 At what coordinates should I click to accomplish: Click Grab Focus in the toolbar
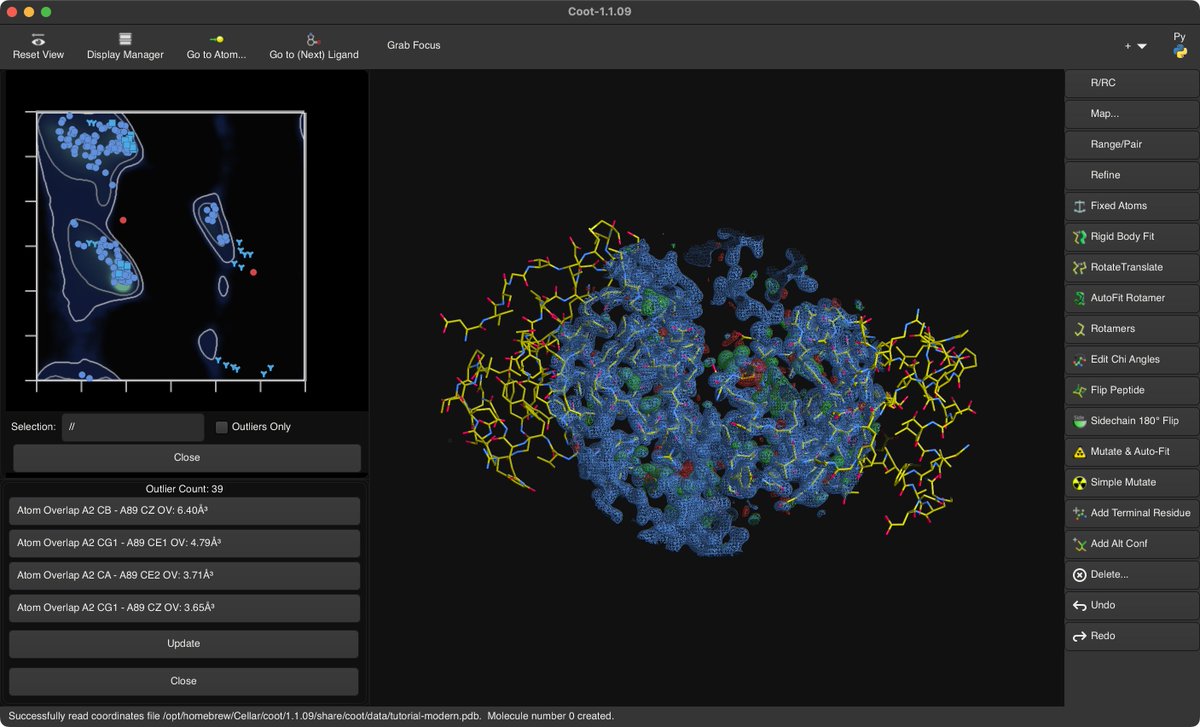coord(413,45)
